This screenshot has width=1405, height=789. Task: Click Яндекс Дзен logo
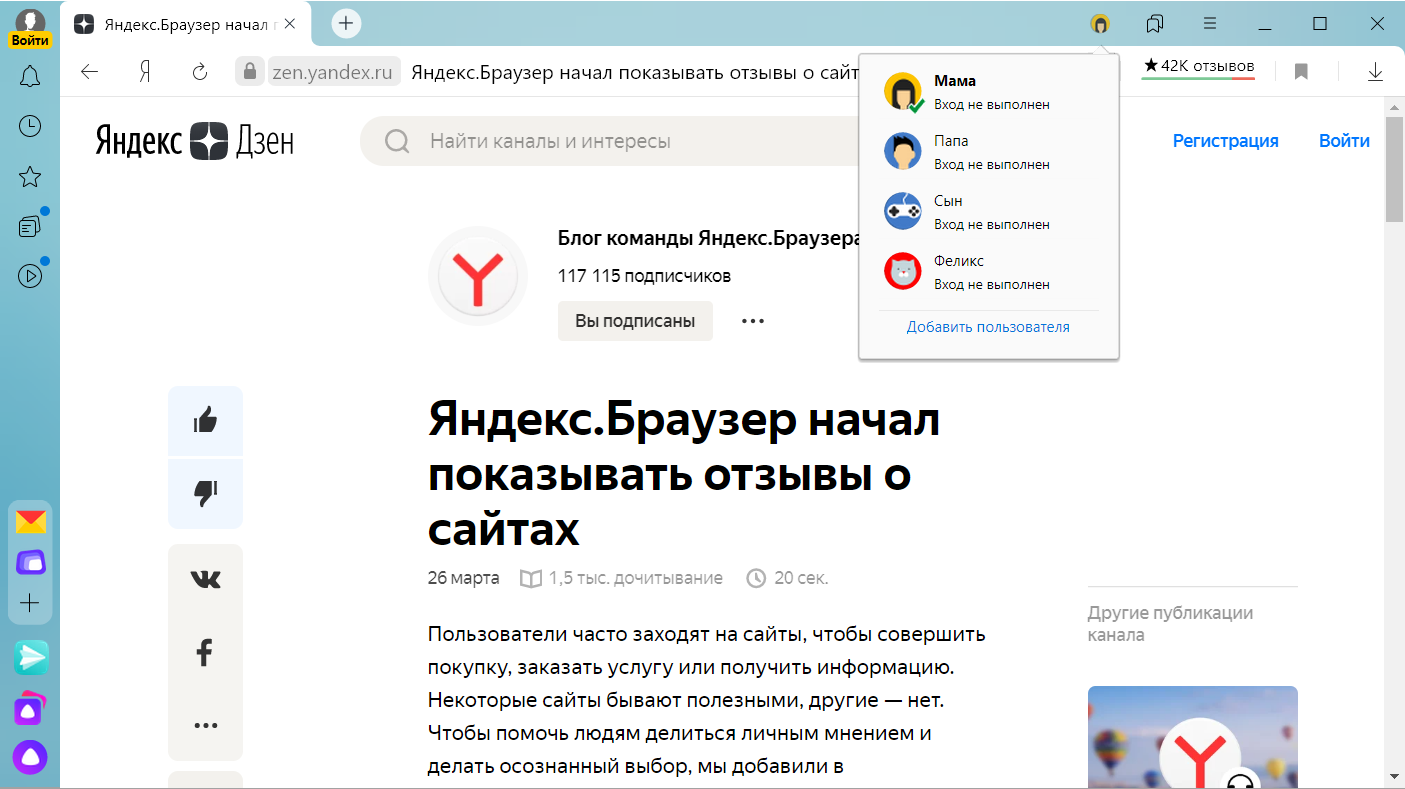pyautogui.click(x=195, y=141)
